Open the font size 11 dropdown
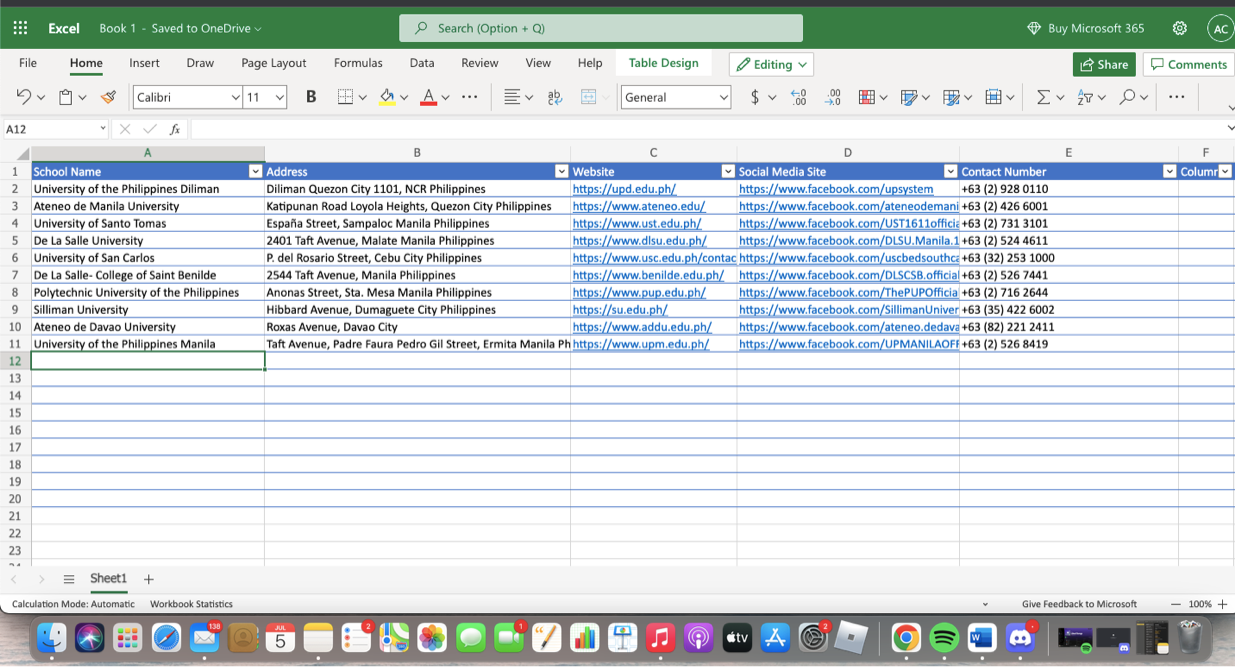1235x667 pixels. coord(280,97)
